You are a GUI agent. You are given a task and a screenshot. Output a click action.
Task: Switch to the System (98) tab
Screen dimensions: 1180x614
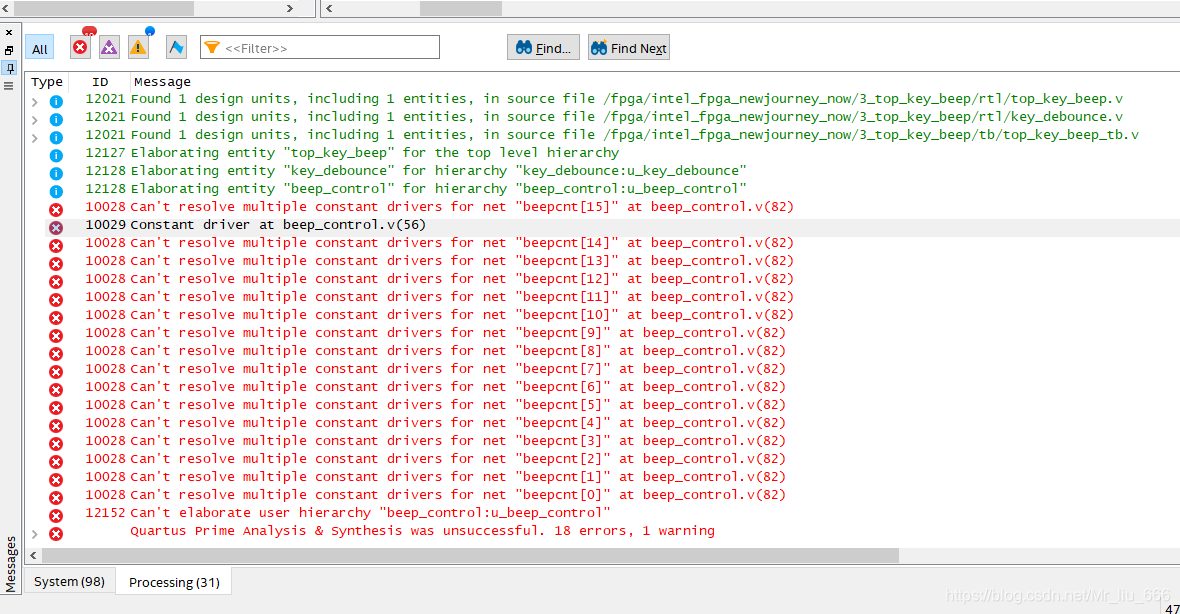pos(69,581)
